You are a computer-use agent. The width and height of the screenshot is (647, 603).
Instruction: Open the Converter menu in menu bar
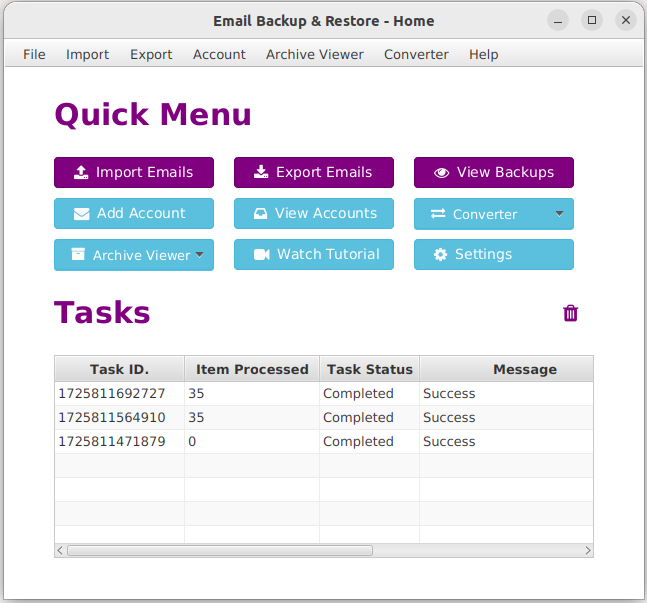pyautogui.click(x=416, y=54)
